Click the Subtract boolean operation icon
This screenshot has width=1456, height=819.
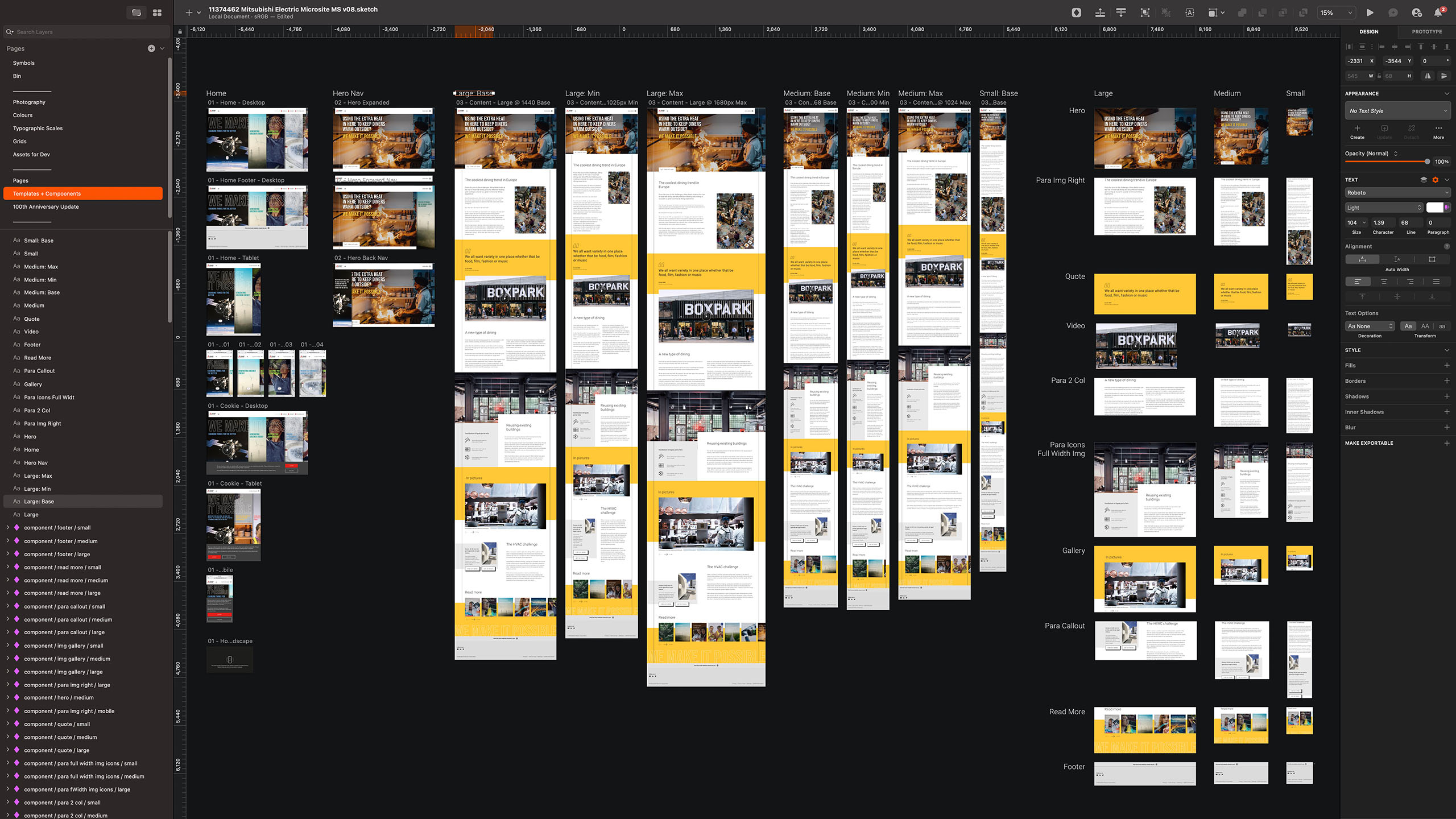click(x=1262, y=13)
